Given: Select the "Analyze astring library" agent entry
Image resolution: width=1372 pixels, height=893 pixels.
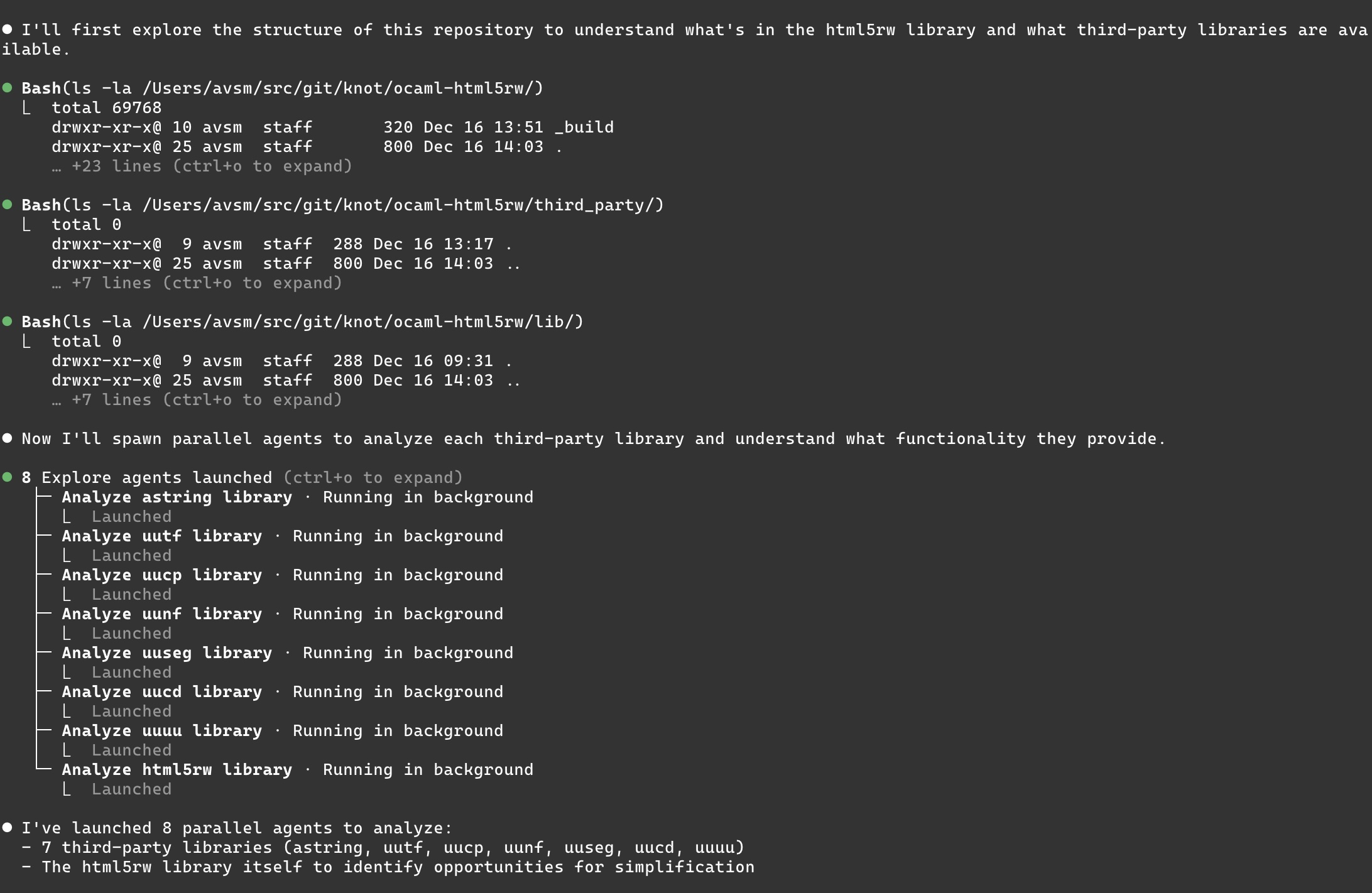Looking at the screenshot, I should pos(177,497).
